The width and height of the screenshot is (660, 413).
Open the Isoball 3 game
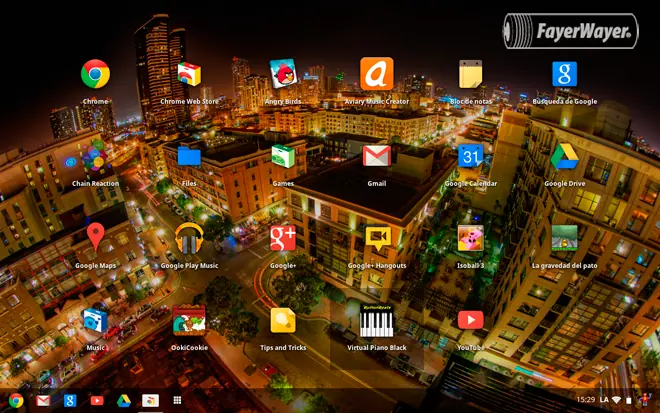(471, 238)
